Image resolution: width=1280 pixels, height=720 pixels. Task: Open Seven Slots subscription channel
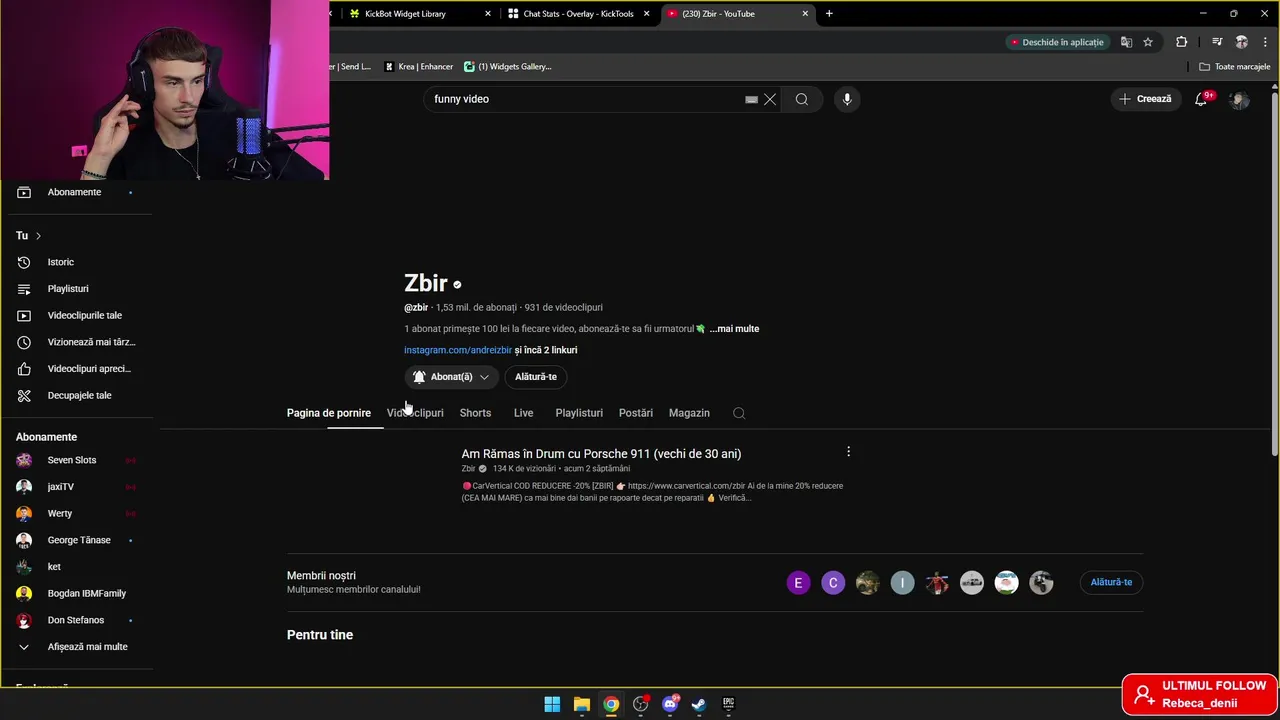coord(78,460)
